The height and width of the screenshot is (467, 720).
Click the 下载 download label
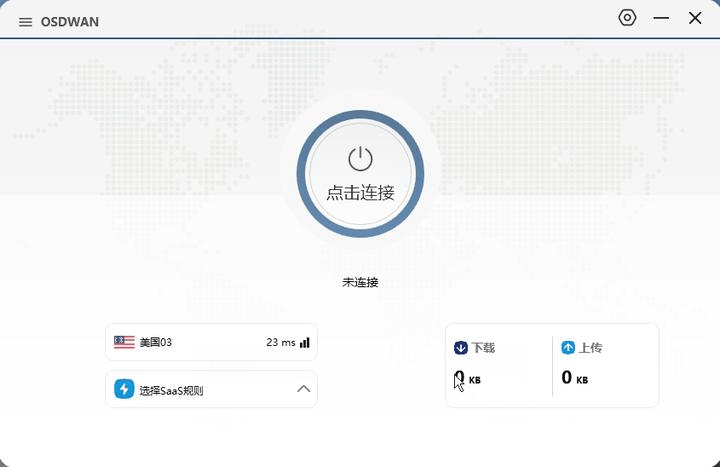point(484,348)
